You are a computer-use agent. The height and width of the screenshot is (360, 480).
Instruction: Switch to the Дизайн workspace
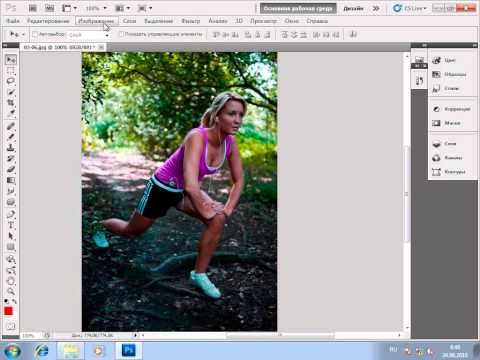353,9
